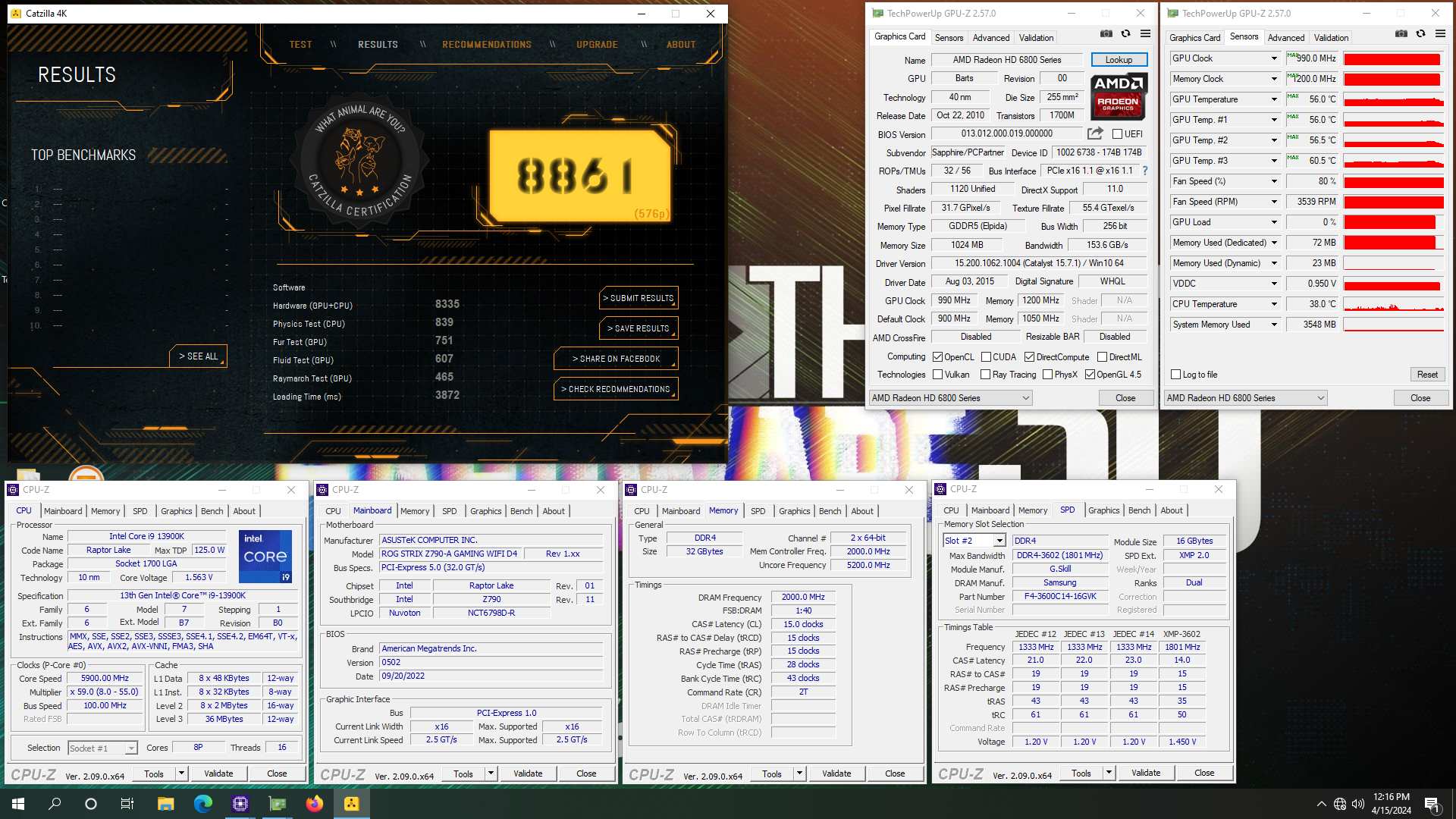Open hamburger menu in GPU-Z Graphics Card window

tap(1145, 34)
